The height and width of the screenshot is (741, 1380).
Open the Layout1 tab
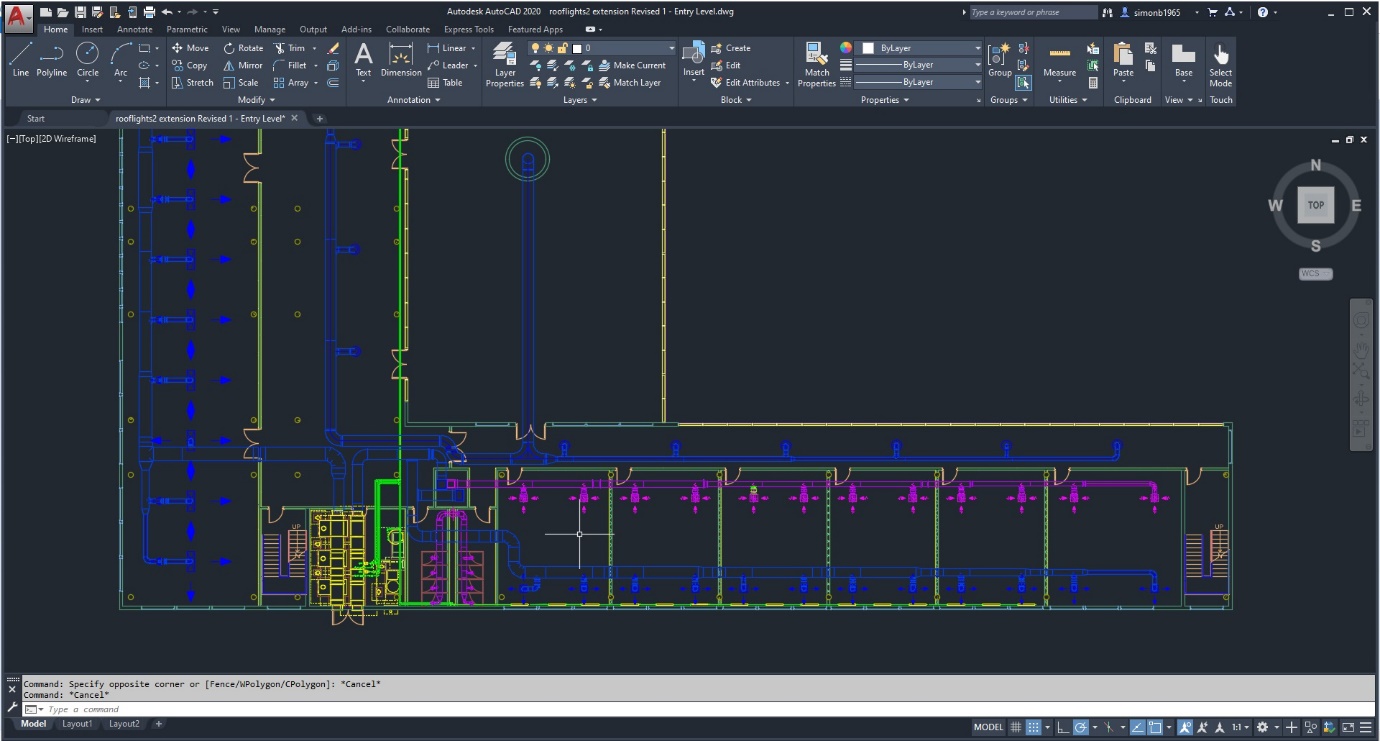tap(77, 724)
